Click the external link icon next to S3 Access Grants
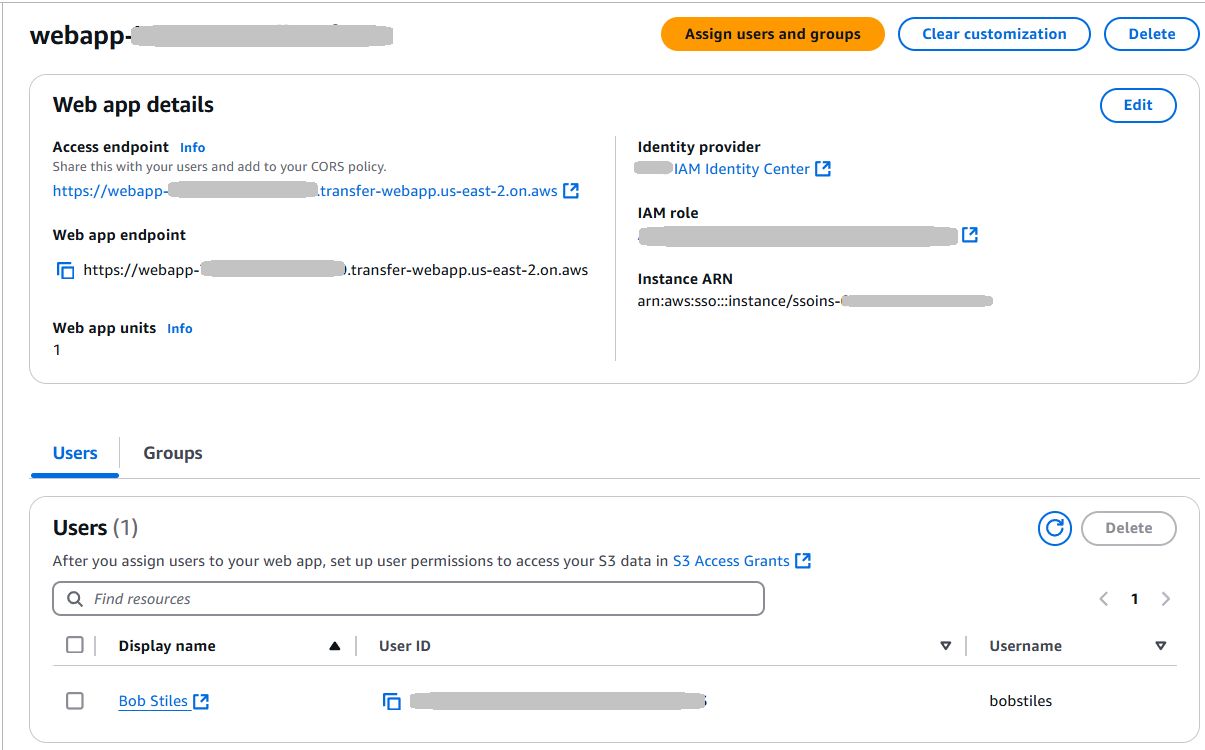The height and width of the screenshot is (750, 1205). coord(802,561)
